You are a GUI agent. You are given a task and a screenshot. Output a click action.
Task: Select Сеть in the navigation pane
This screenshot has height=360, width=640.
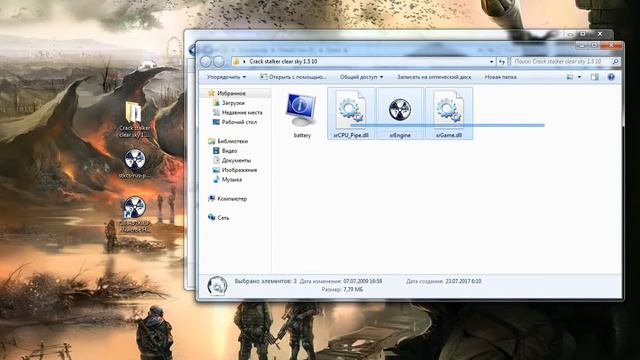click(x=223, y=218)
